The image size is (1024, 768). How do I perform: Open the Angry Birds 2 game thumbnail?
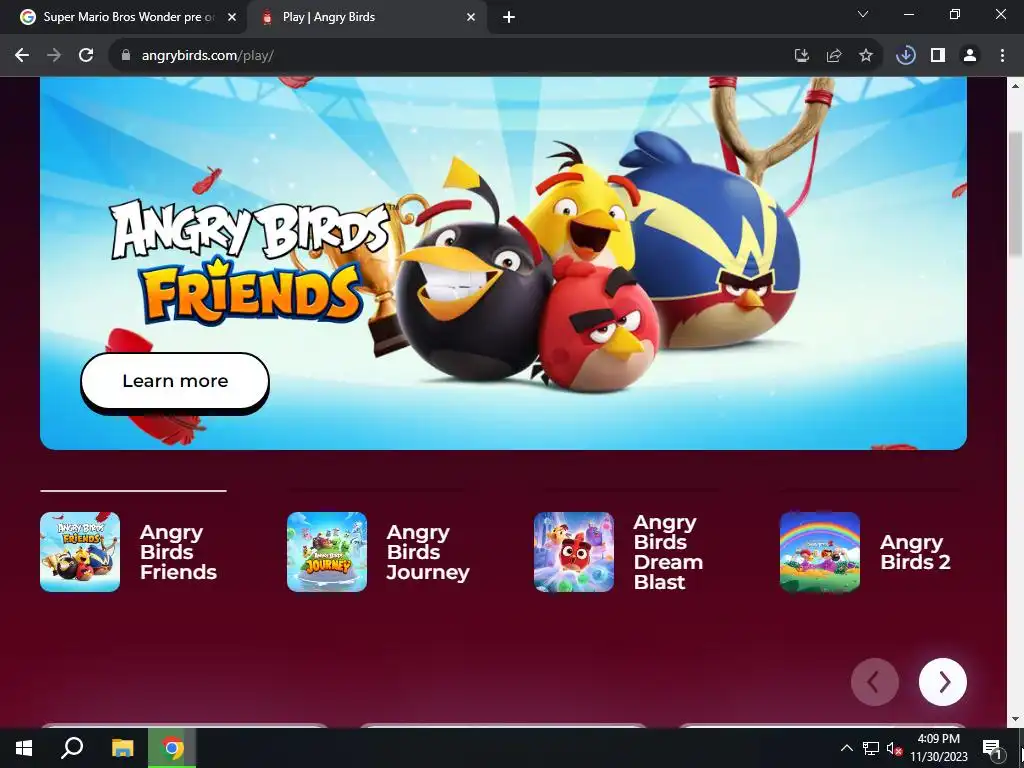point(820,552)
